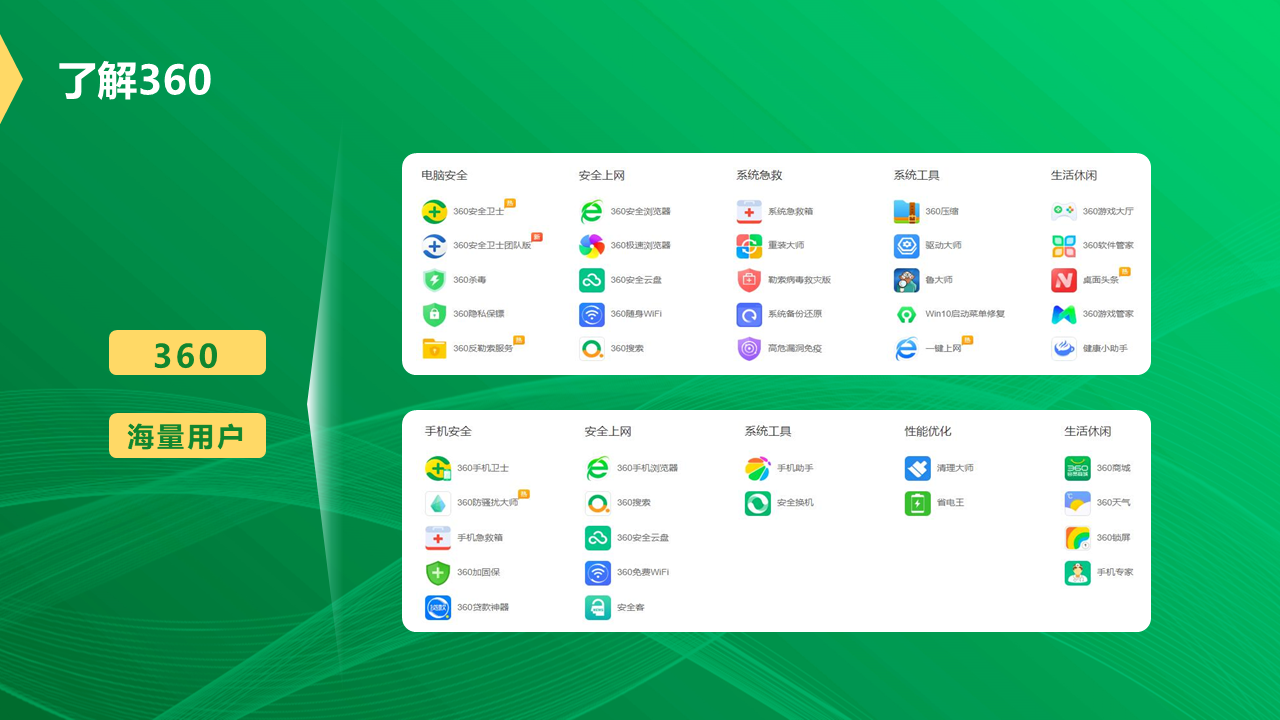
Task: Open the 360压缩 icon
Action: click(x=906, y=212)
